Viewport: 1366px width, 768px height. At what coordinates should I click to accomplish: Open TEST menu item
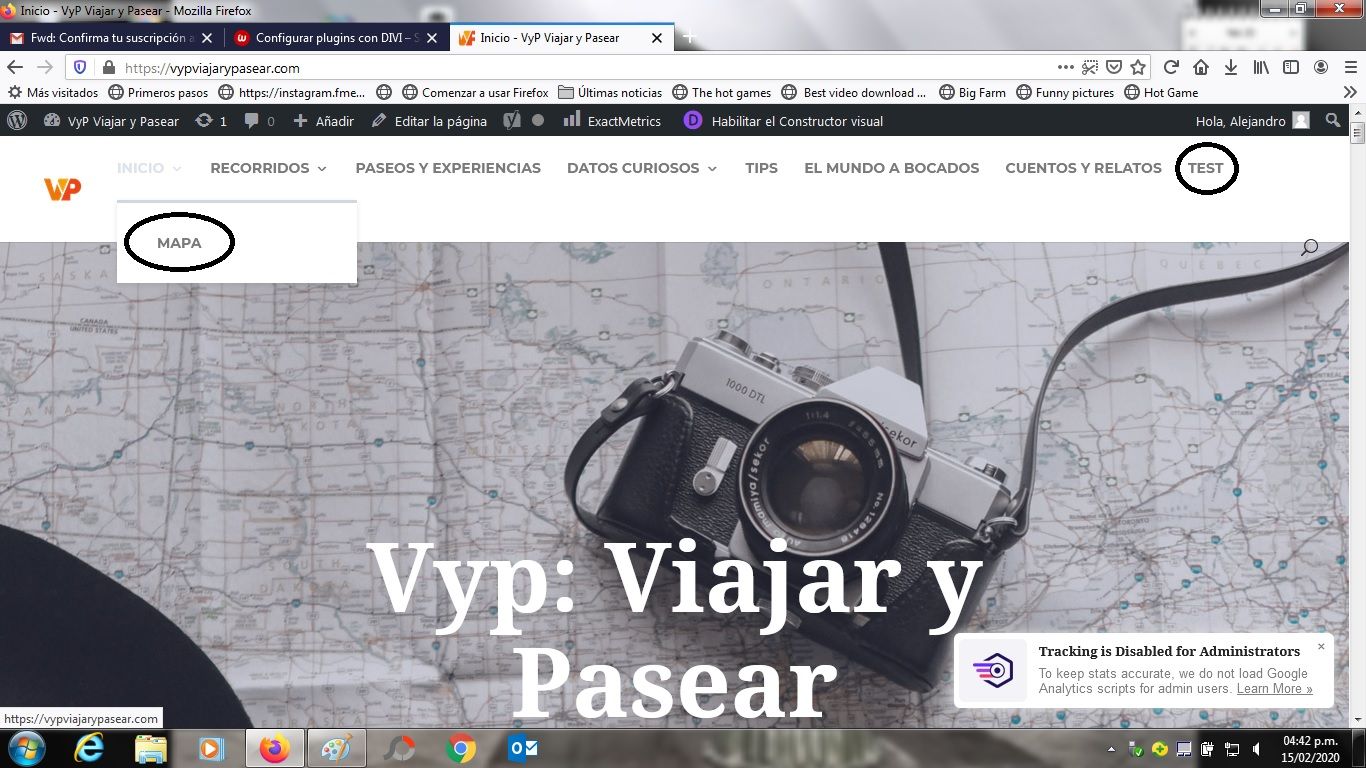(1205, 168)
